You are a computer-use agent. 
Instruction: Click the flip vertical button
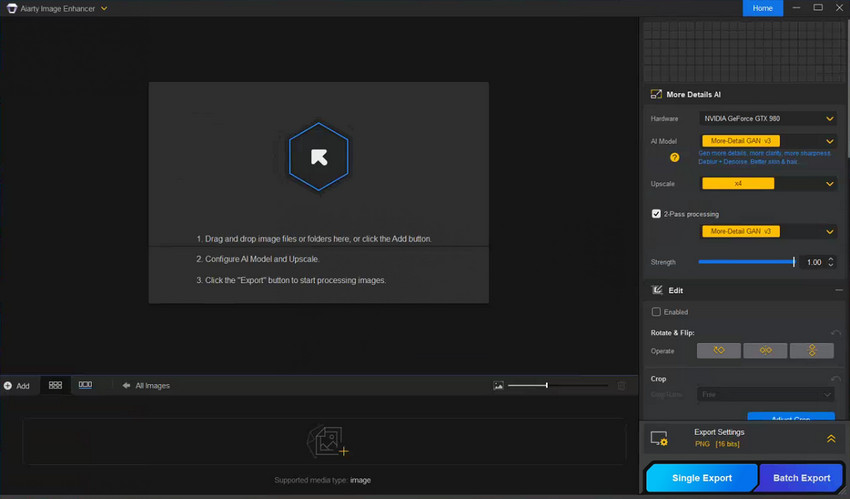(x=812, y=351)
